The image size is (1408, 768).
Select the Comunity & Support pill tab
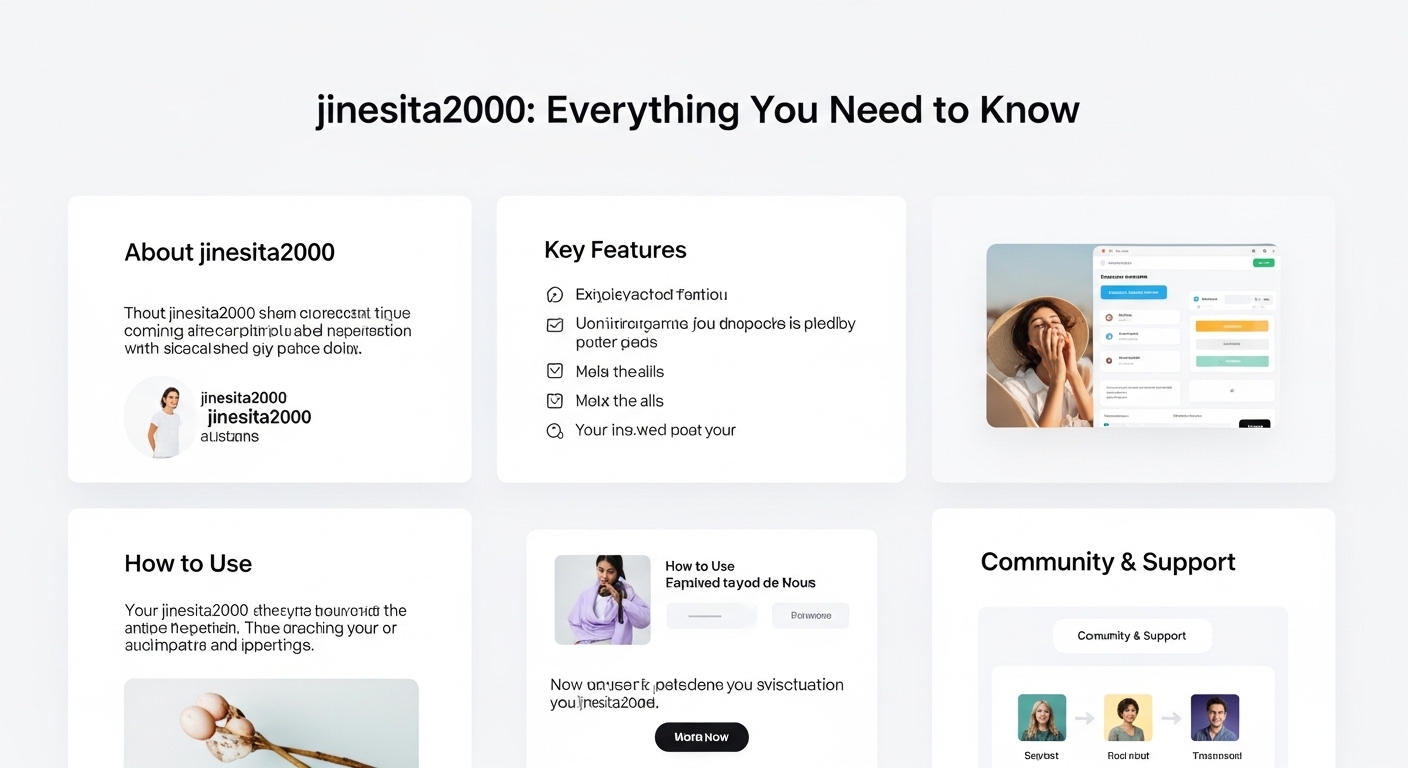(x=1132, y=635)
